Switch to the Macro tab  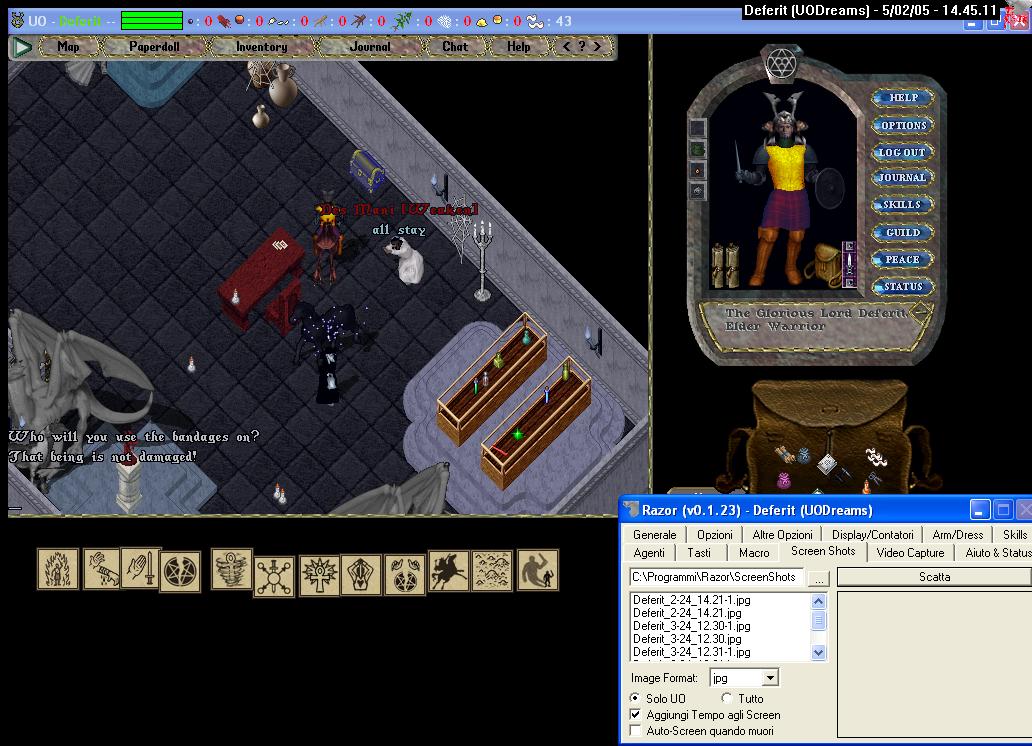pos(754,553)
